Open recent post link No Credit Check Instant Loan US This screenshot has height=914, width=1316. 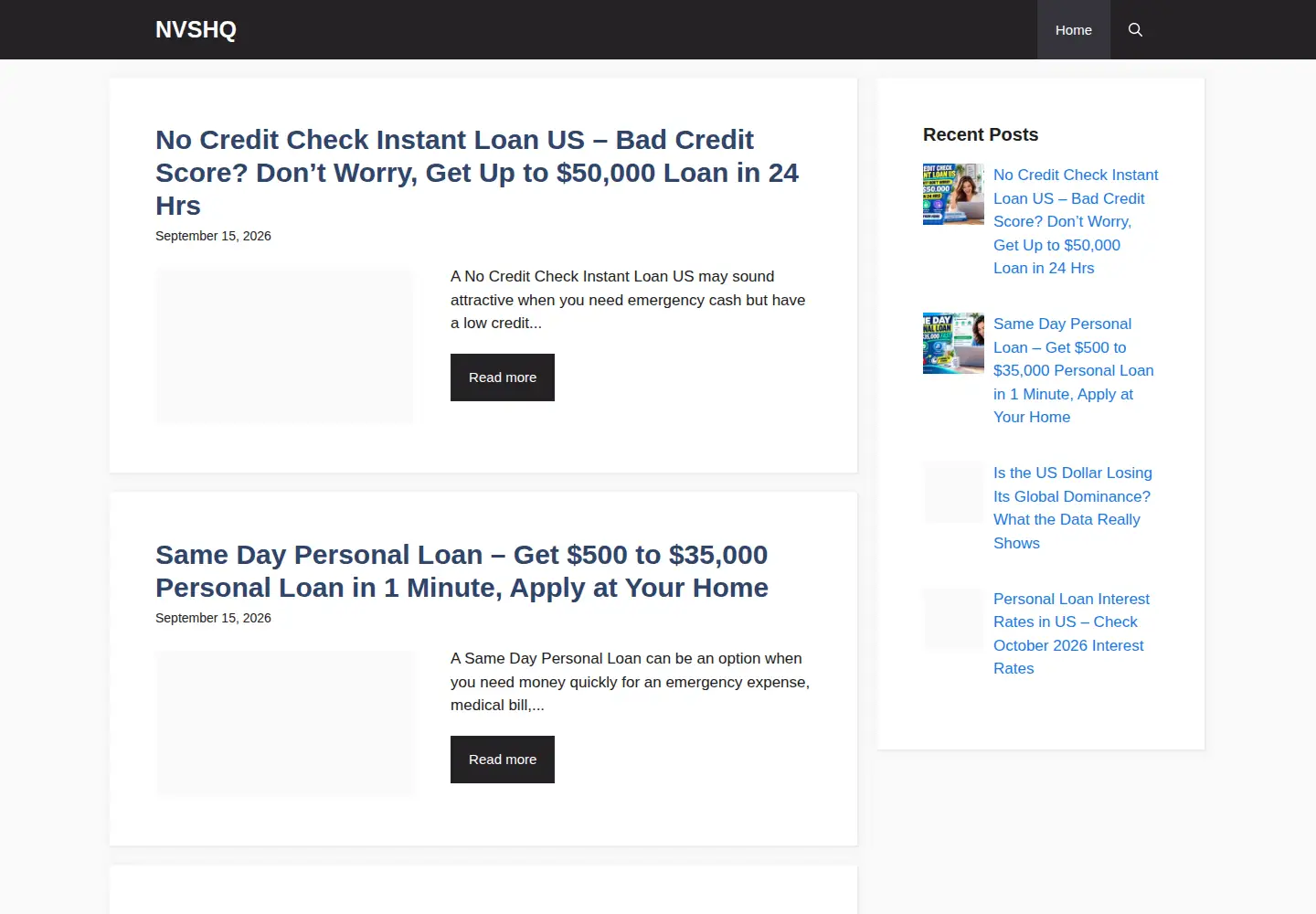tap(1076, 221)
